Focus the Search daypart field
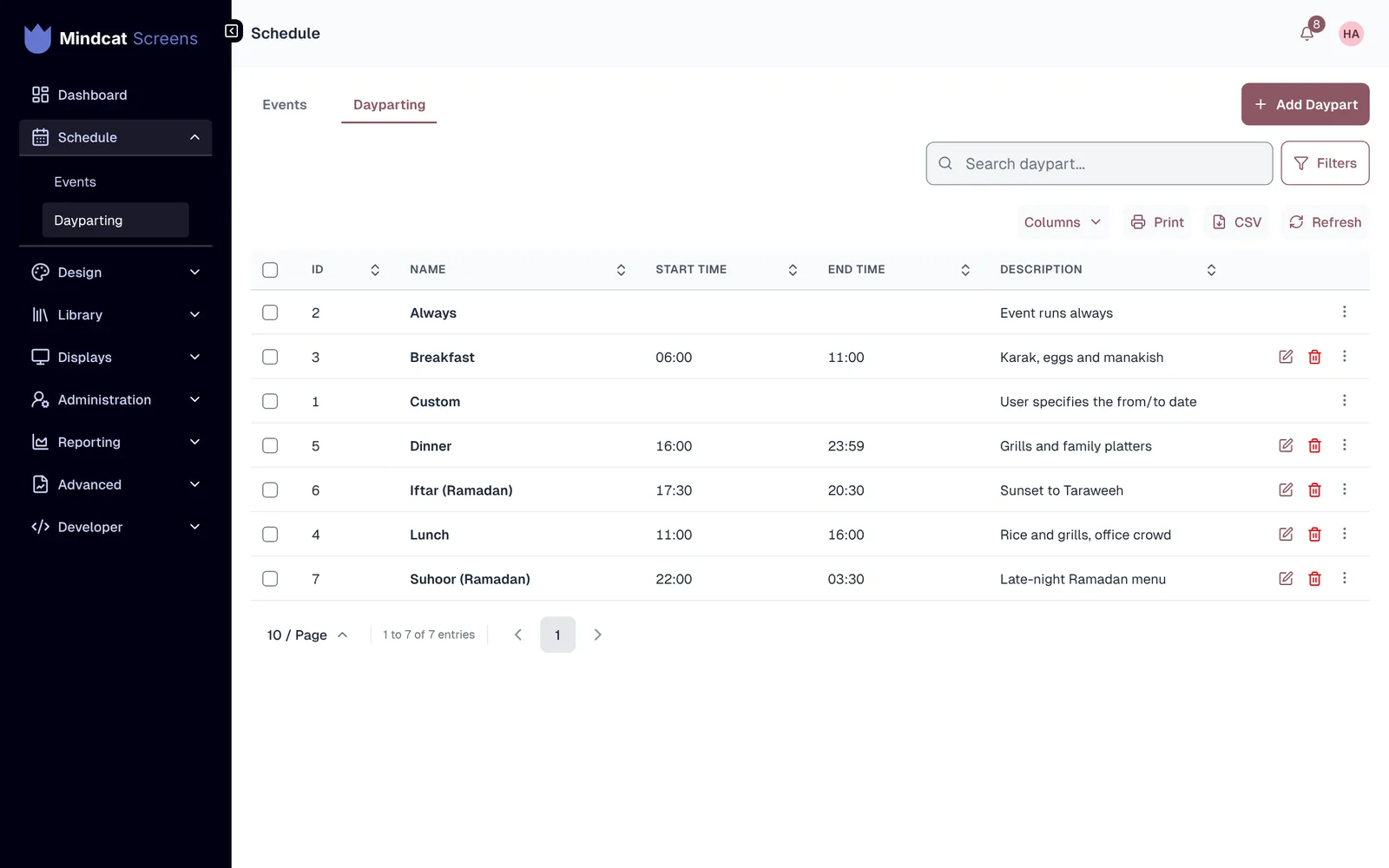Viewport: 1389px width, 868px height. tap(1099, 163)
